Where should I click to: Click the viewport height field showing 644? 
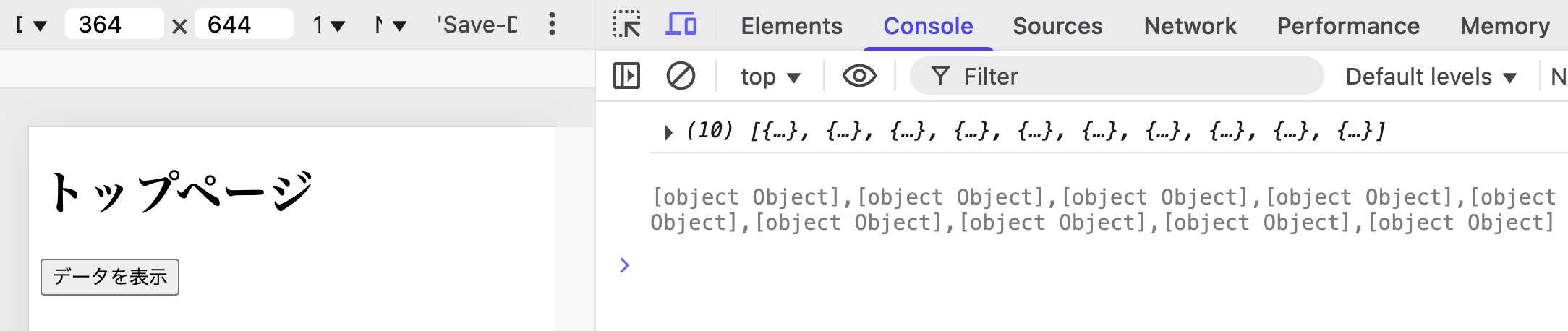[243, 25]
